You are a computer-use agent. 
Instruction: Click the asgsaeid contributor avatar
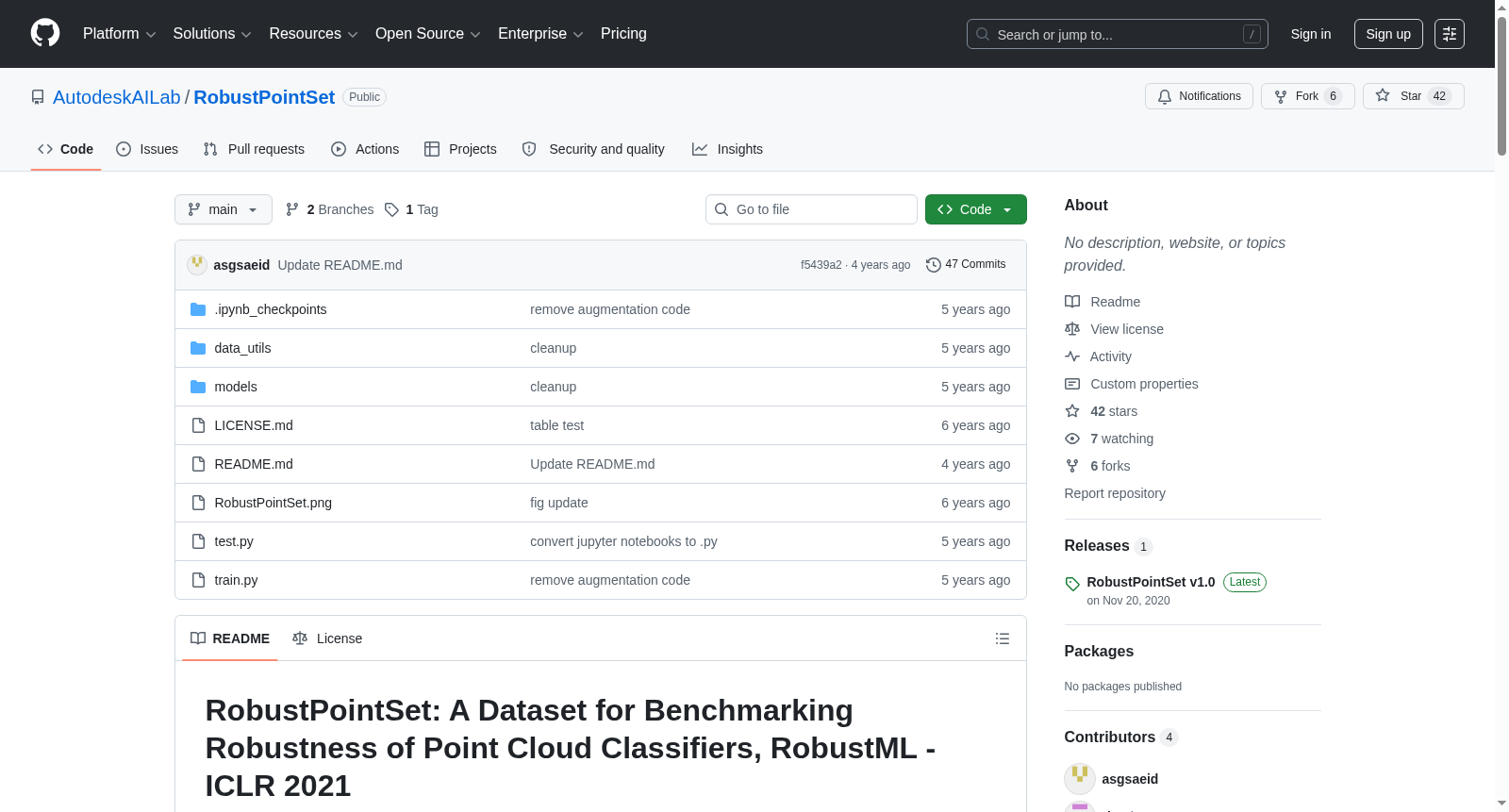[1080, 779]
